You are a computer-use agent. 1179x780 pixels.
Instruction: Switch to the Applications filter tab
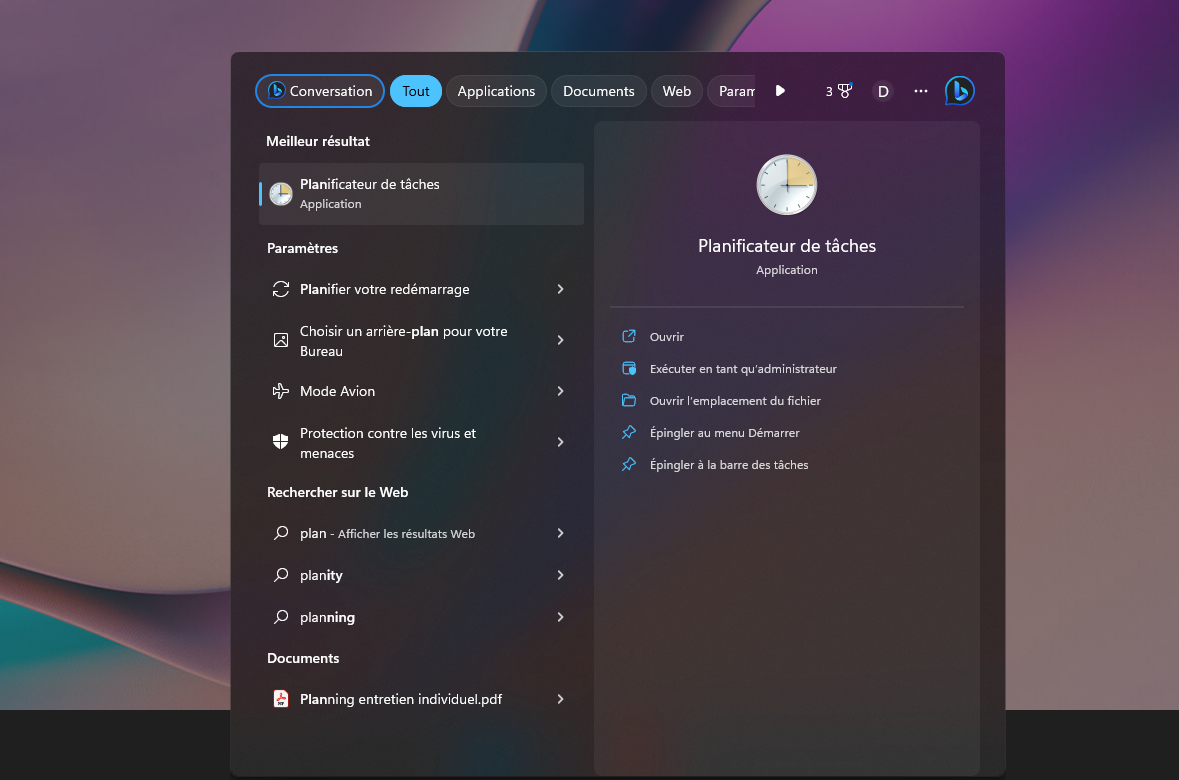(496, 91)
